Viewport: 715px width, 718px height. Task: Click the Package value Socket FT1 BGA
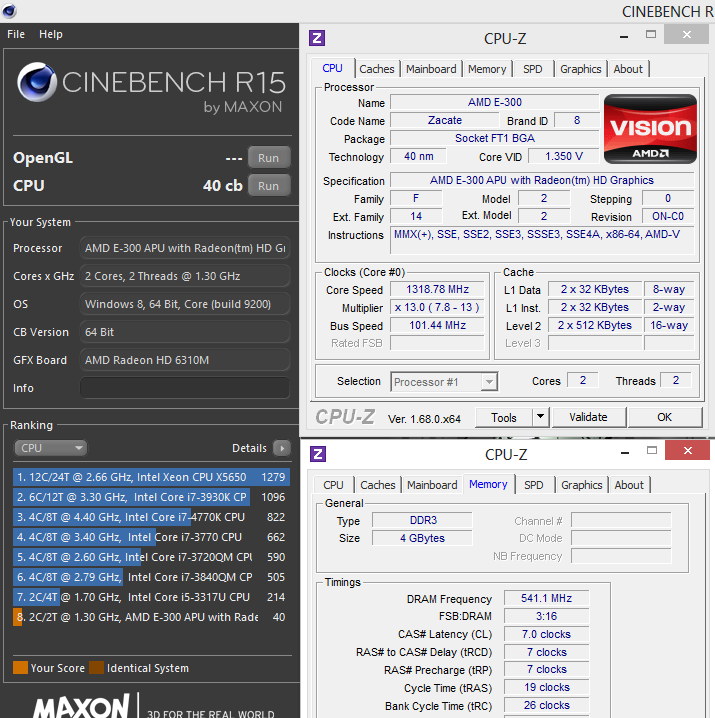click(x=495, y=138)
